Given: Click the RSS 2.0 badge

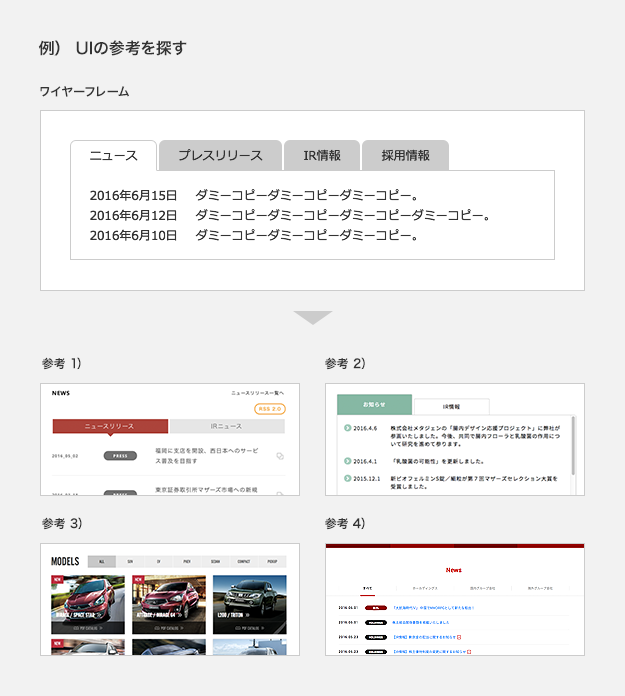Looking at the screenshot, I should pyautogui.click(x=270, y=409).
